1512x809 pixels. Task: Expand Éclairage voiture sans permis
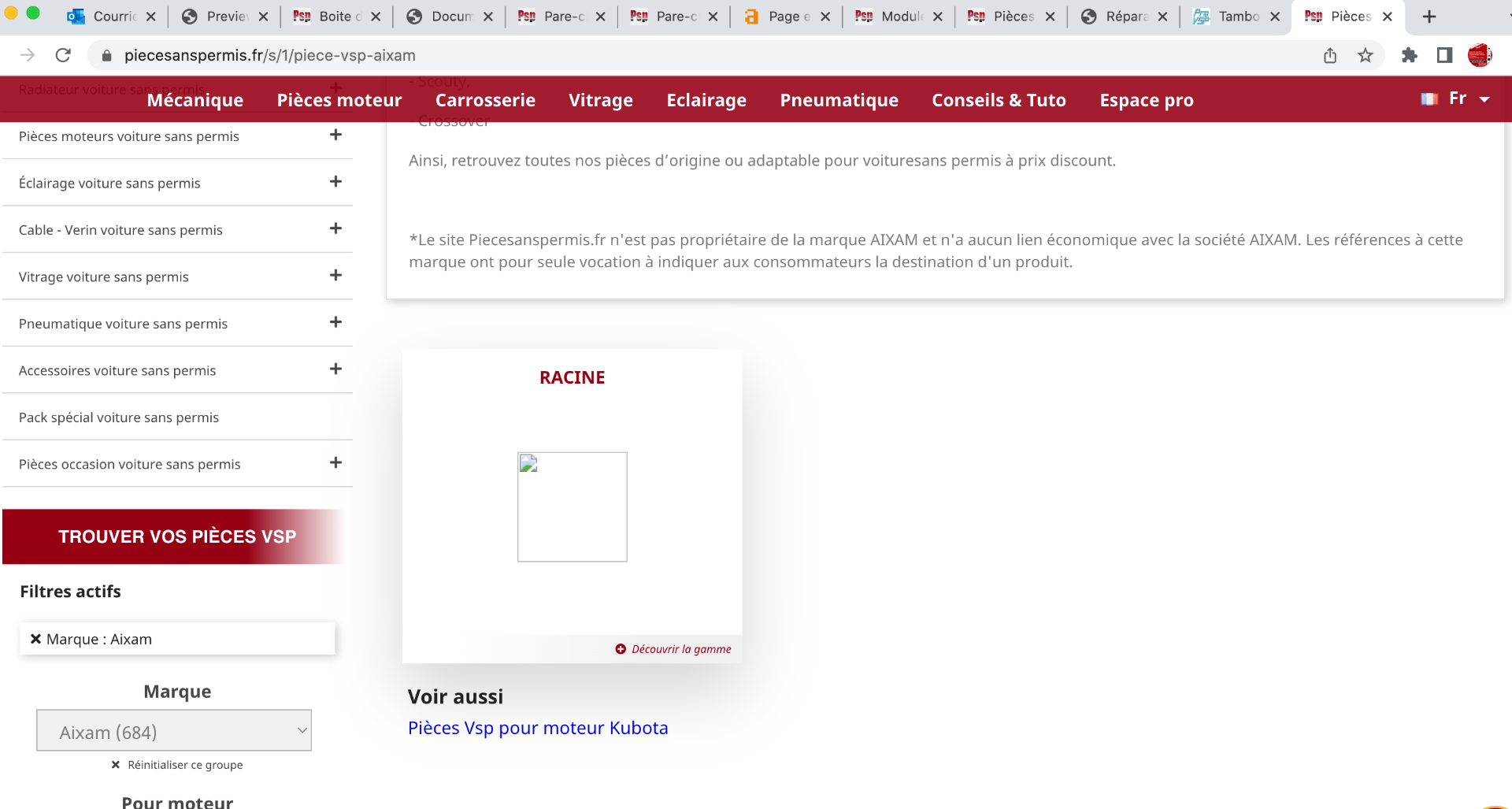click(335, 181)
